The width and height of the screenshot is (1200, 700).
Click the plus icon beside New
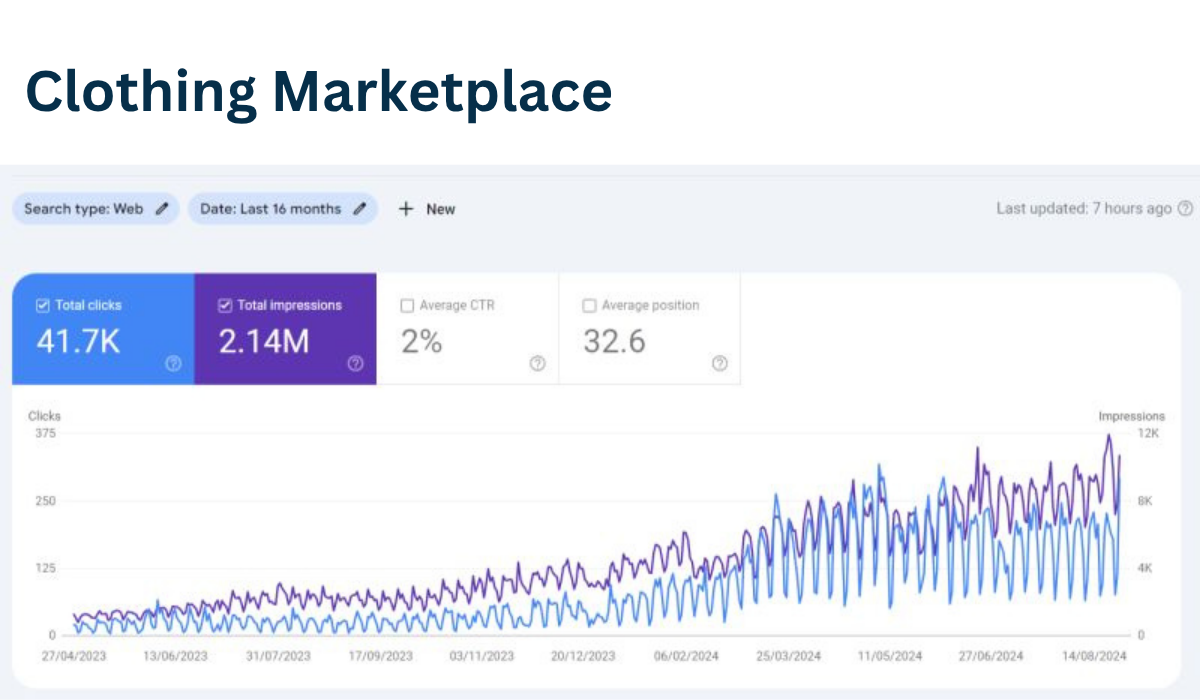[x=406, y=208]
